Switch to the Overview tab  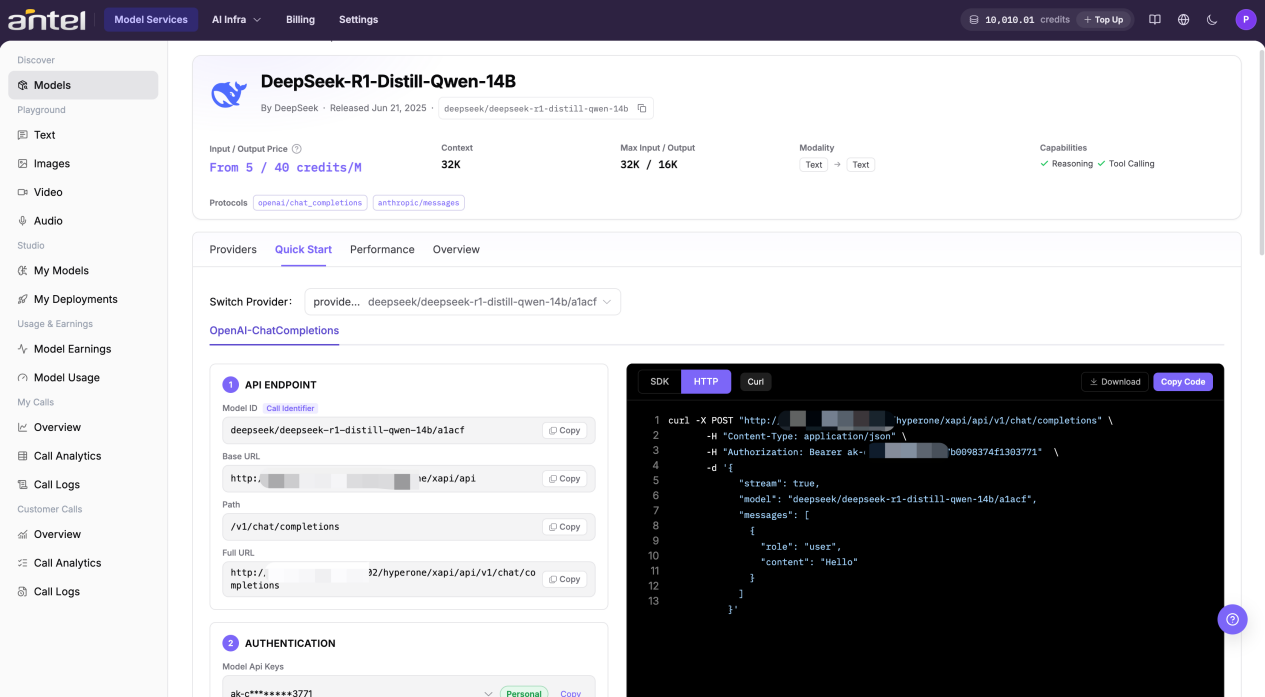click(x=456, y=249)
